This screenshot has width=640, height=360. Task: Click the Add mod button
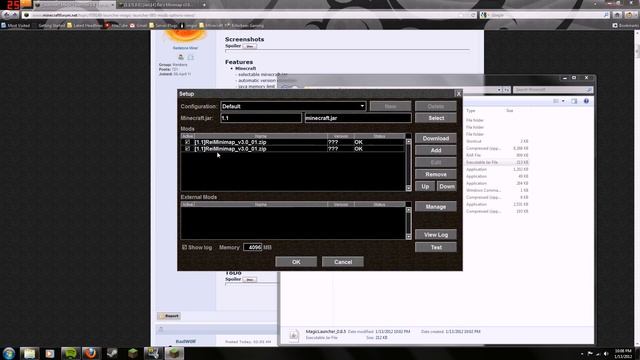click(436, 150)
